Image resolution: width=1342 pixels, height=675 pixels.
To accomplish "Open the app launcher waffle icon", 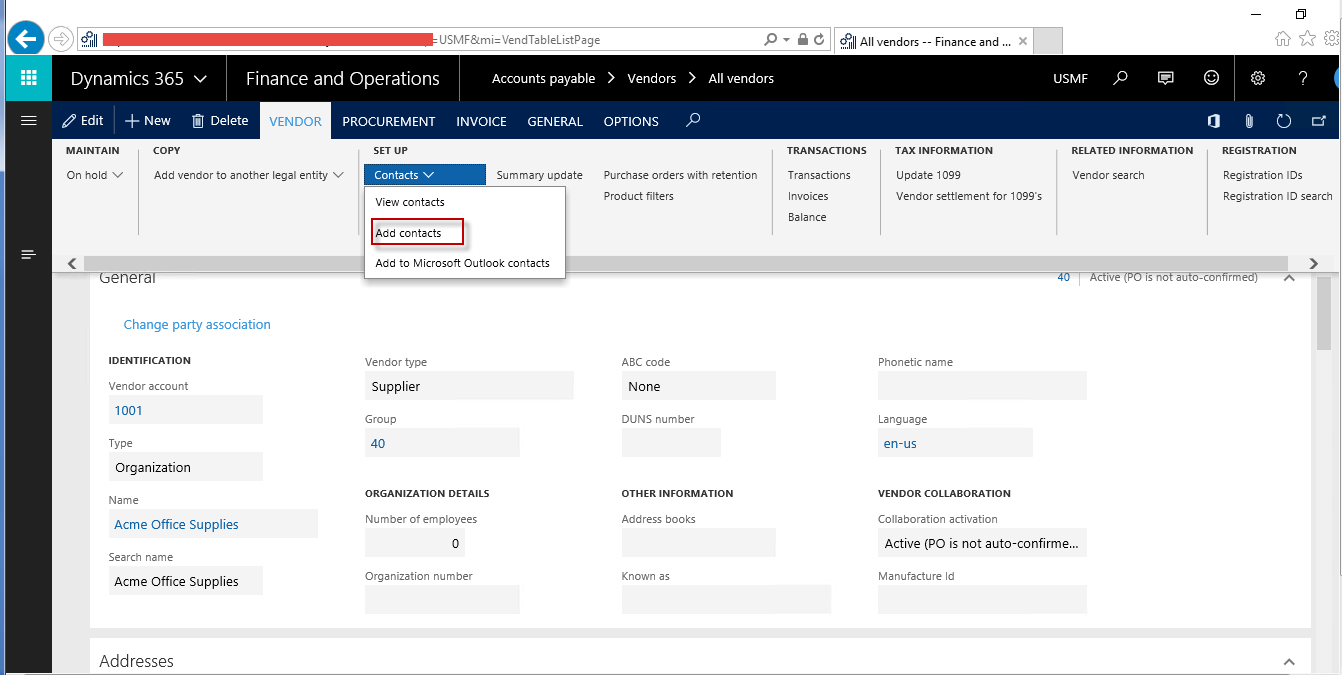I will (x=28, y=77).
